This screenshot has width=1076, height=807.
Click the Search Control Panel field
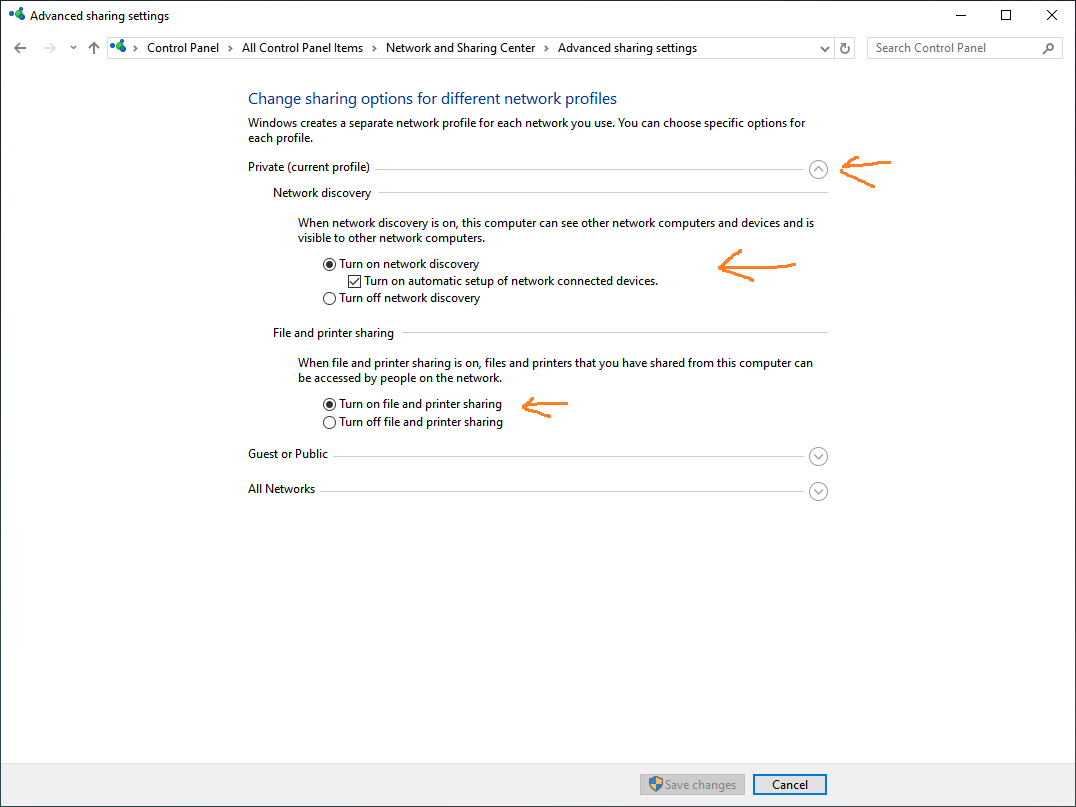964,48
